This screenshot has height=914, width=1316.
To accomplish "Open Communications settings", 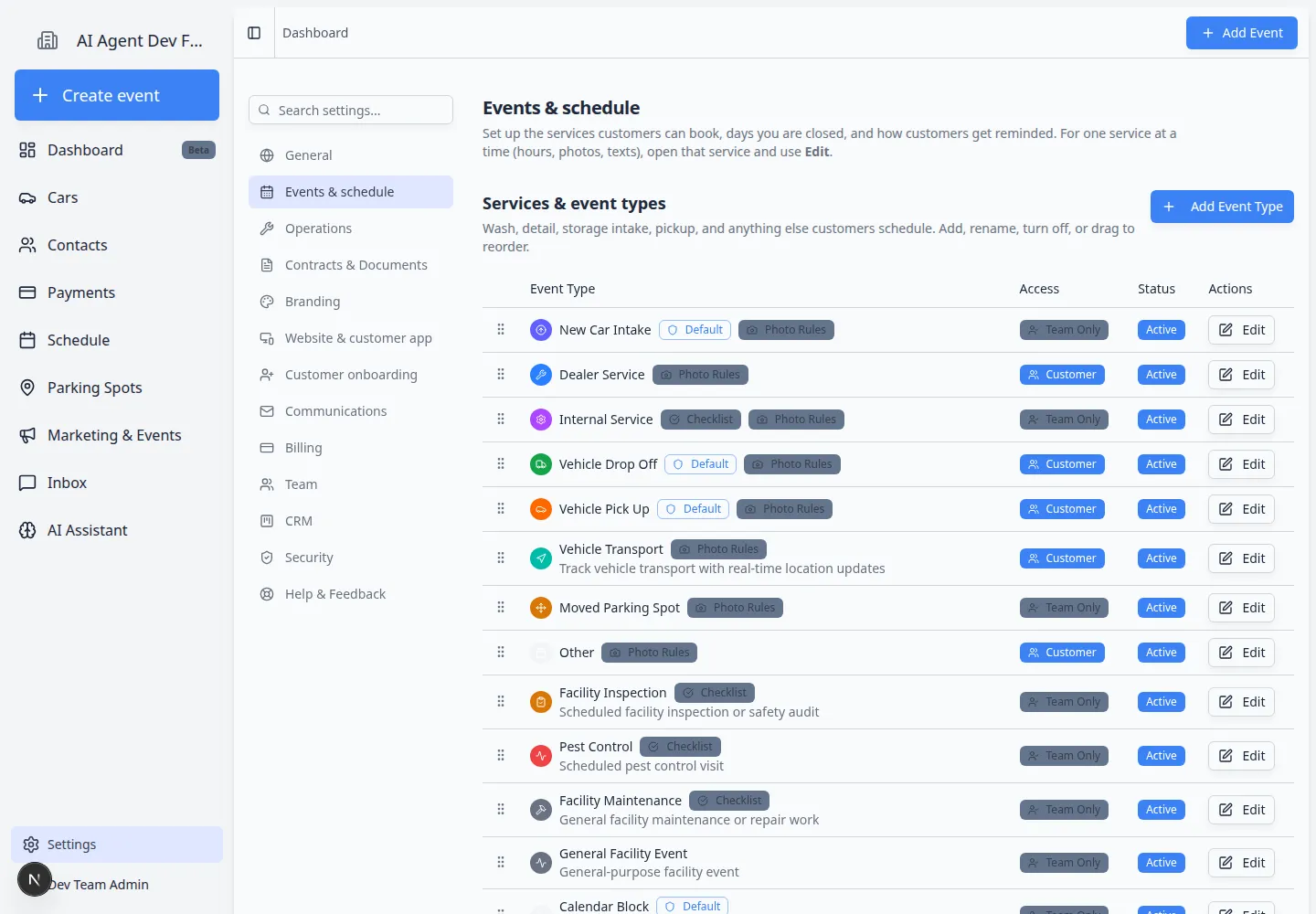I will click(351, 411).
